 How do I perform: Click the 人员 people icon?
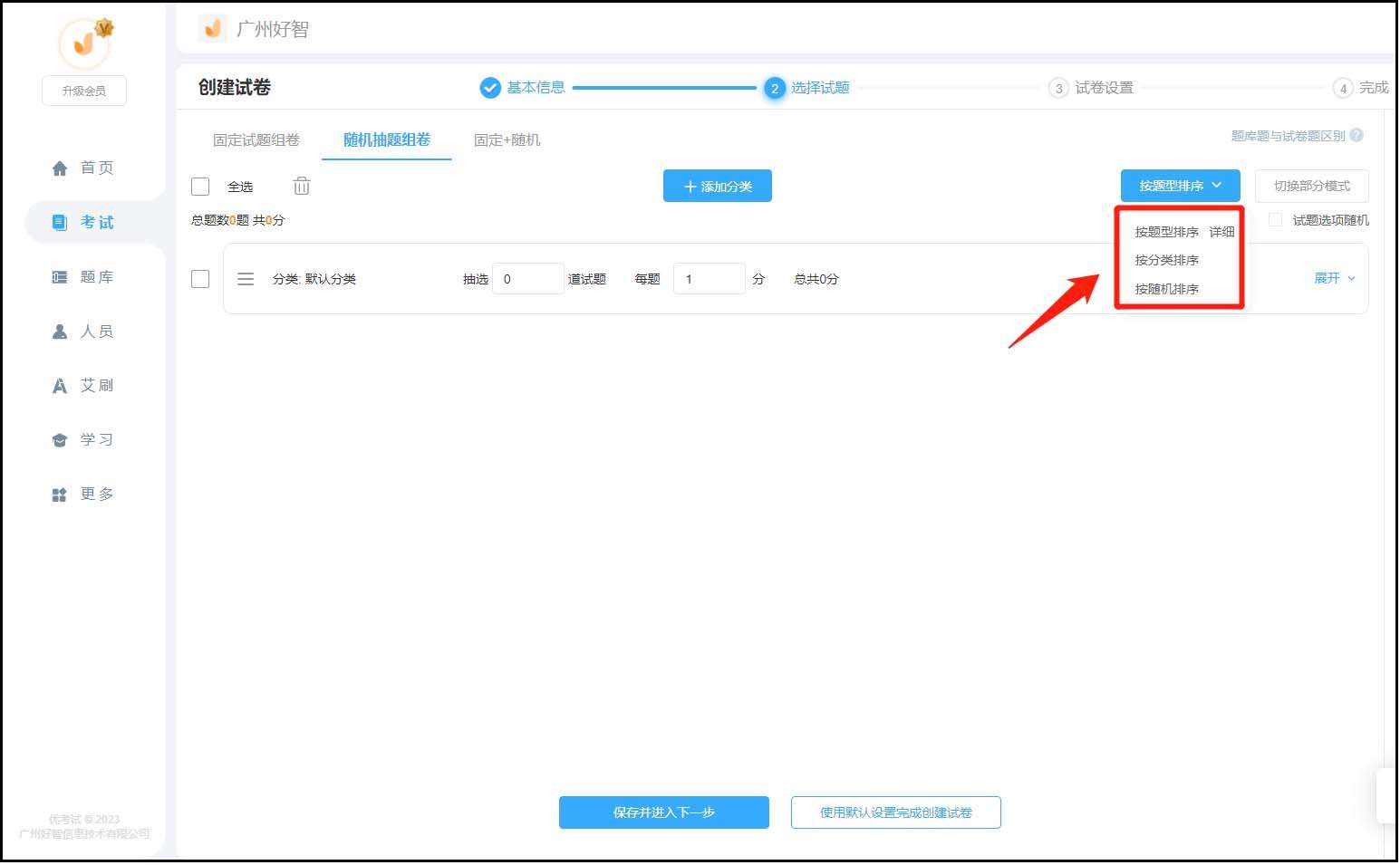click(60, 332)
